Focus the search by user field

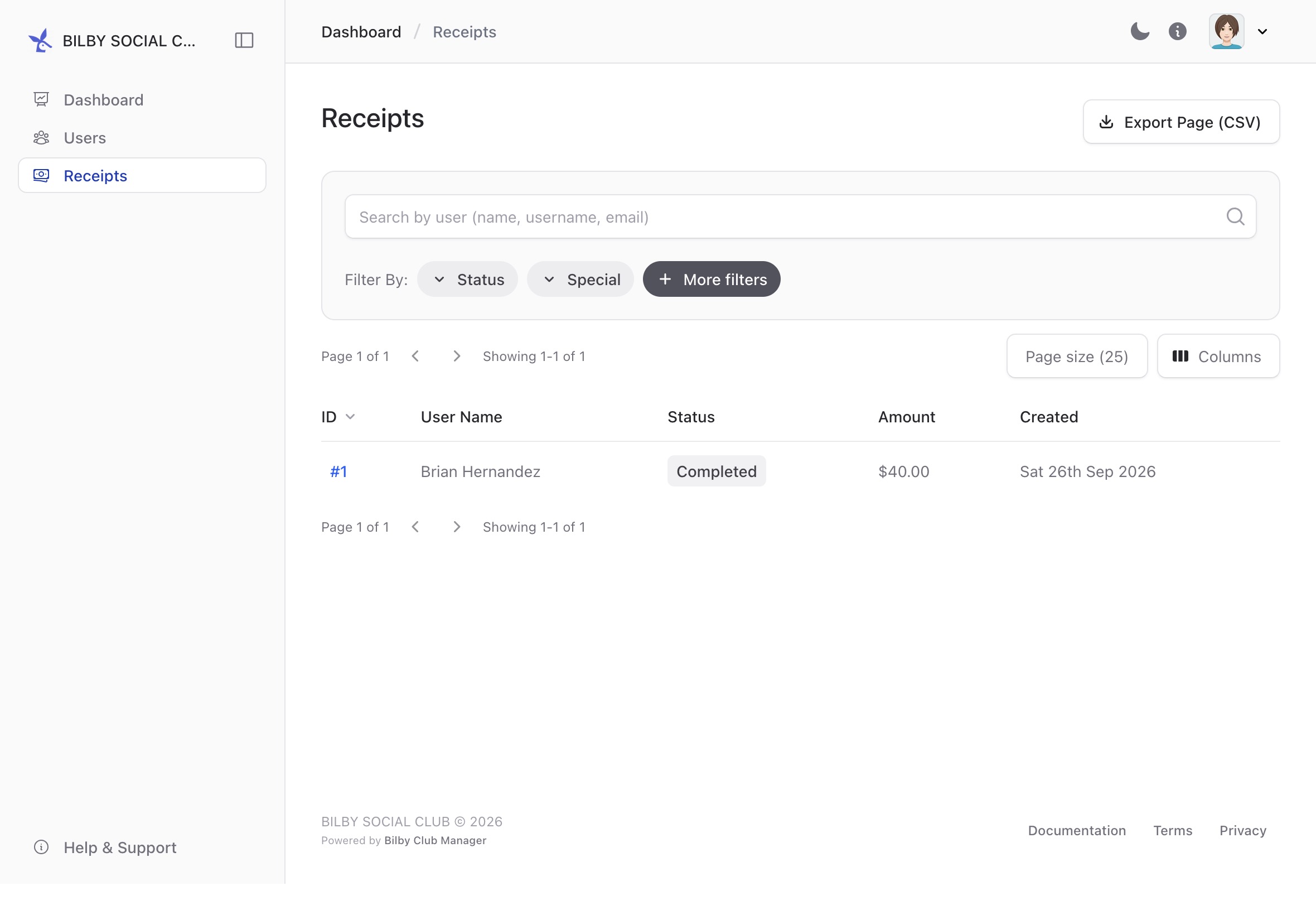coord(800,216)
